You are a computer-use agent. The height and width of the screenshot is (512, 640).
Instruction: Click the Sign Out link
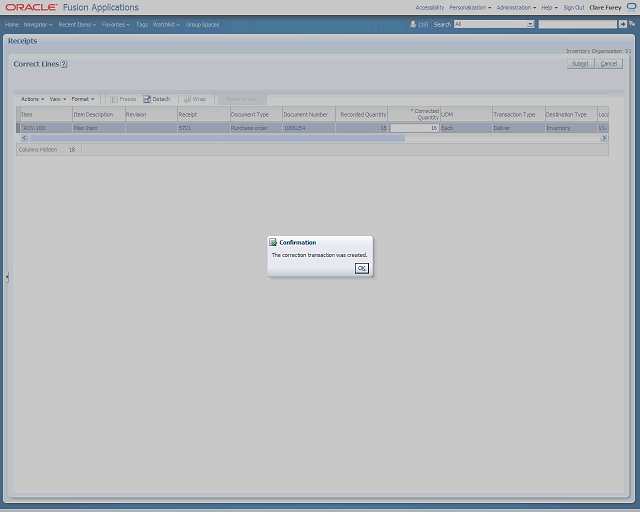click(574, 8)
